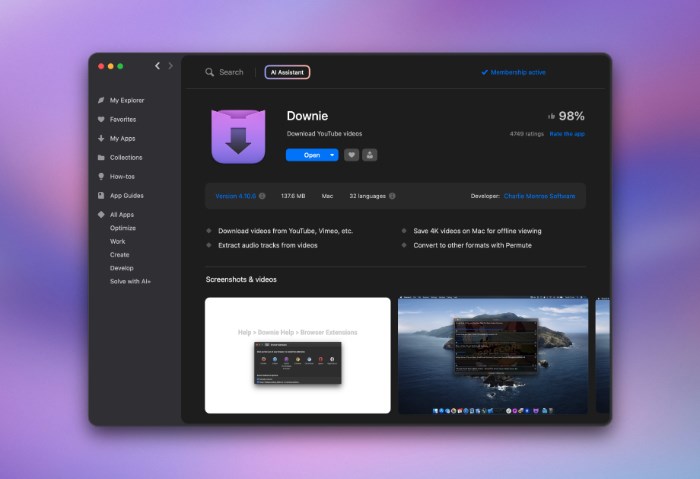The width and height of the screenshot is (700, 479).
Task: Click the App Guides book icon
Action: [101, 196]
